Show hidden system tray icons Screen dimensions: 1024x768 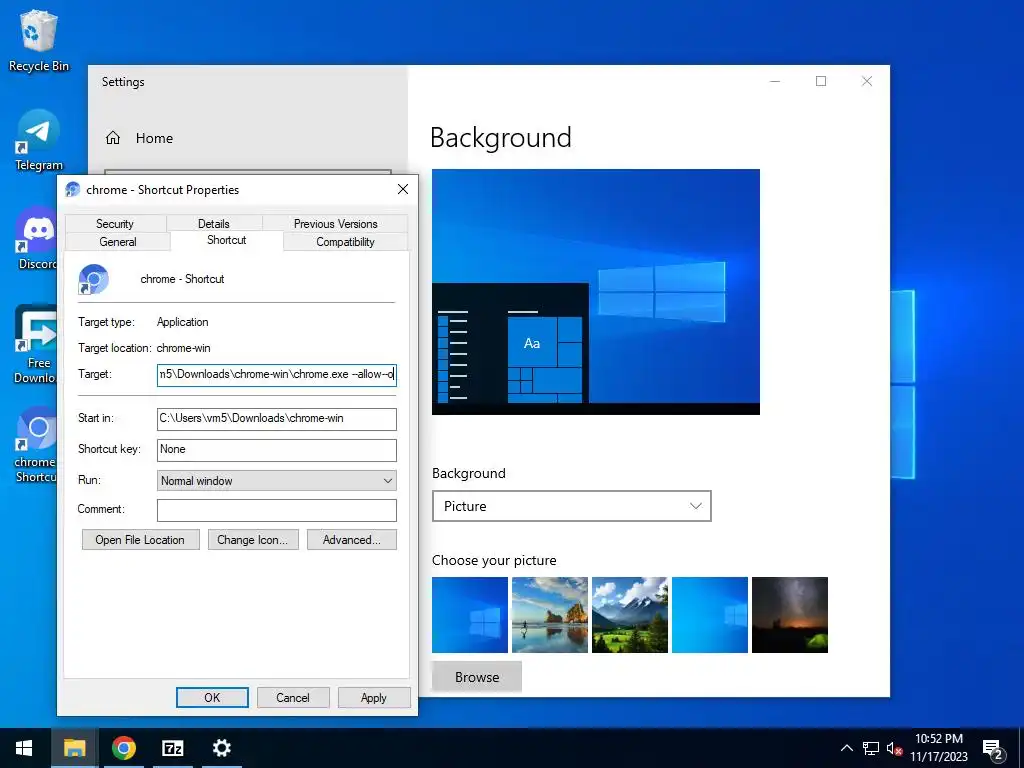pyautogui.click(x=846, y=748)
